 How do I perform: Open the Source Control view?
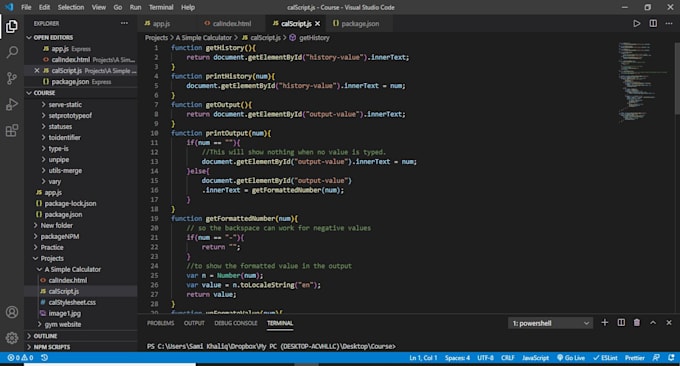[x=12, y=78]
